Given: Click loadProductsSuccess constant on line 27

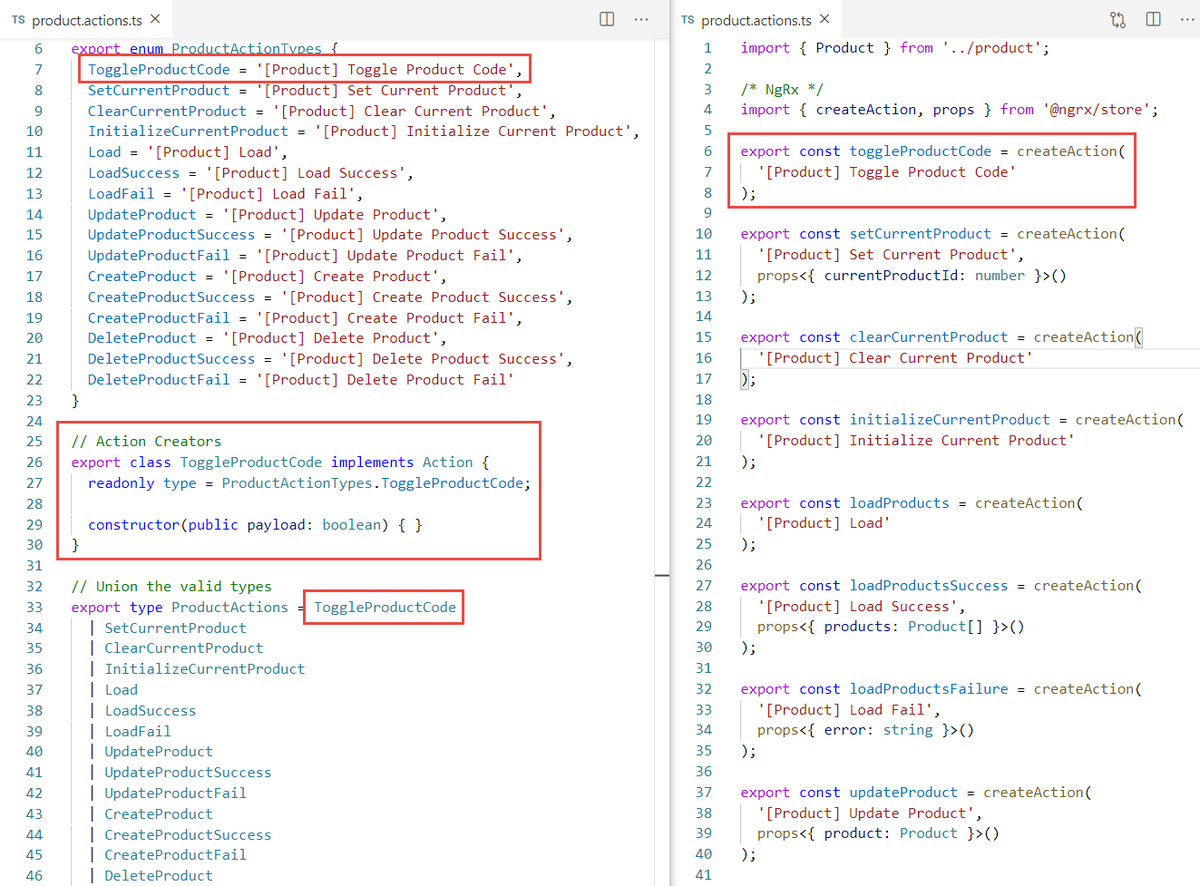Looking at the screenshot, I should 929,586.
